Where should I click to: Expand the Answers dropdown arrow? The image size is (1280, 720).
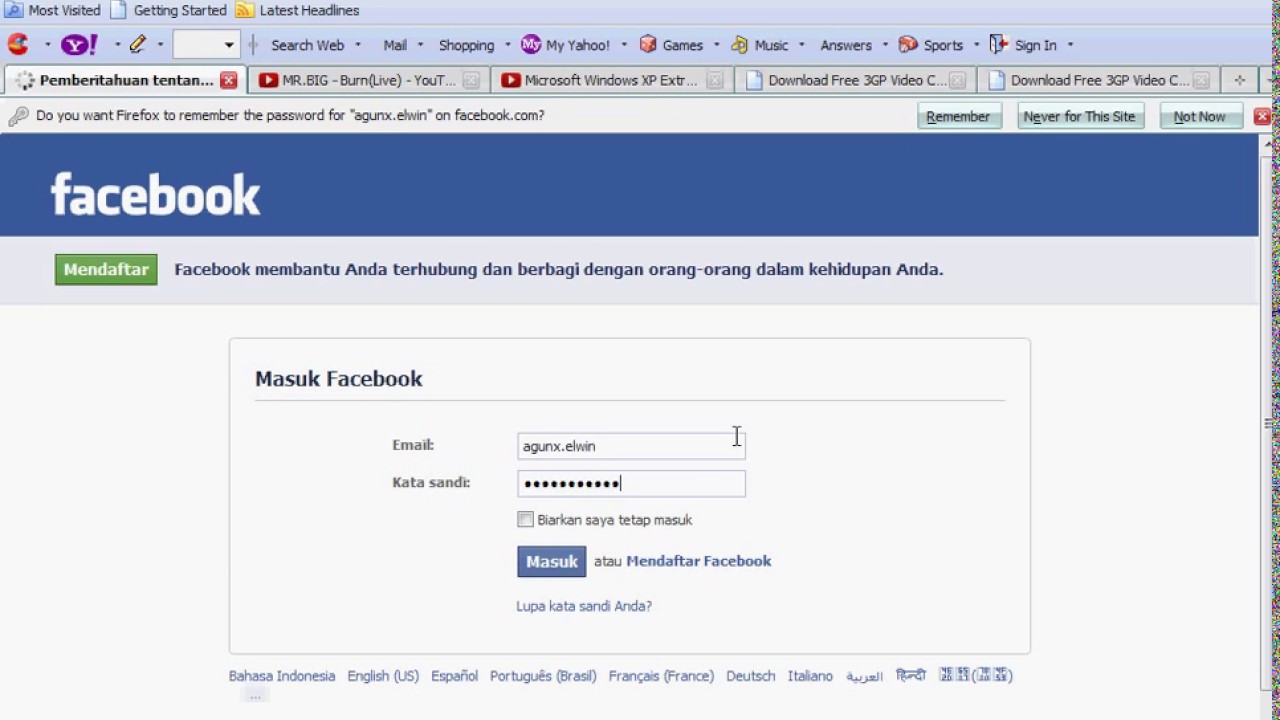(885, 45)
